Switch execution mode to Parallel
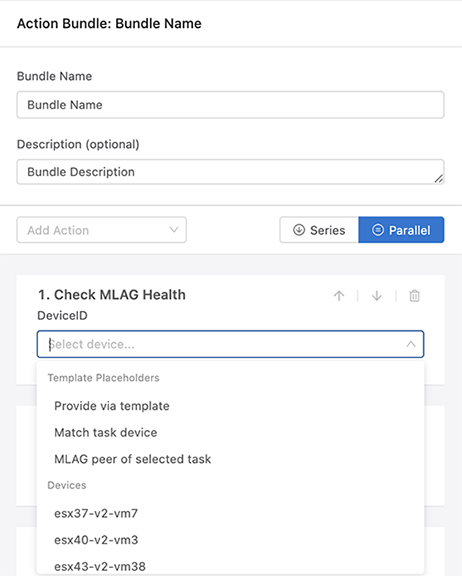 click(401, 230)
